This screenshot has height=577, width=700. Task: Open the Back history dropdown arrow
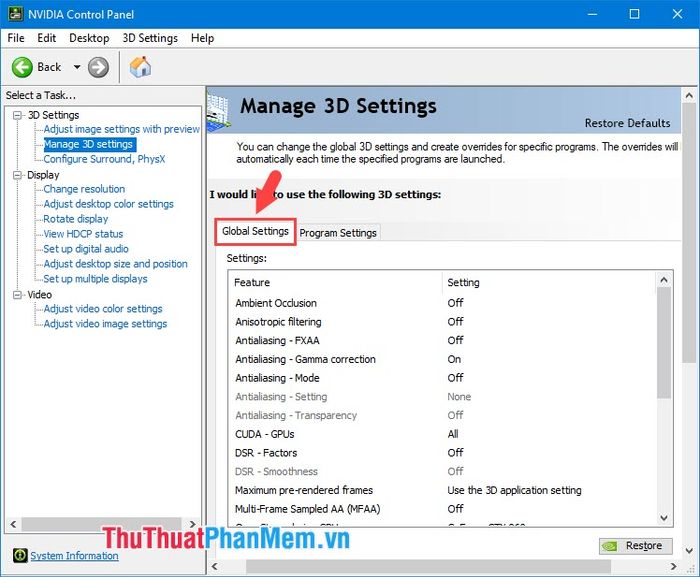tap(77, 67)
